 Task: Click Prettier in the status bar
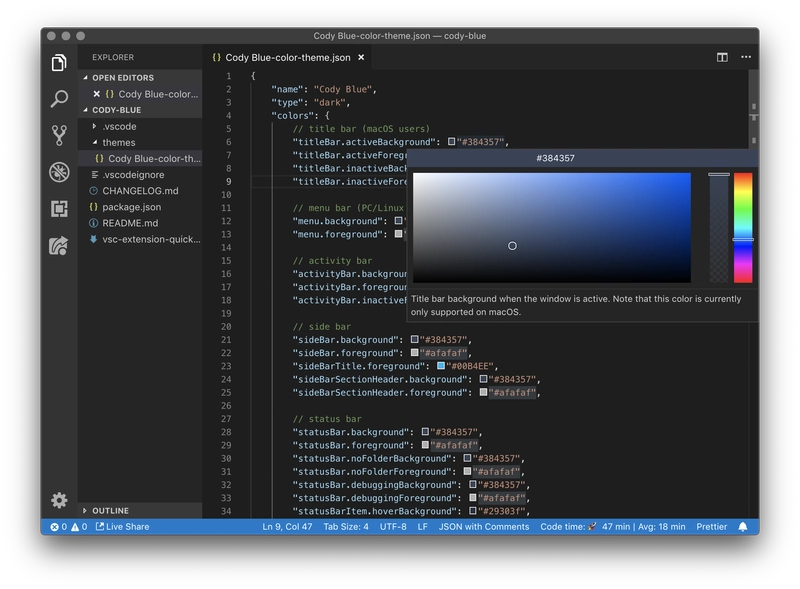point(712,527)
